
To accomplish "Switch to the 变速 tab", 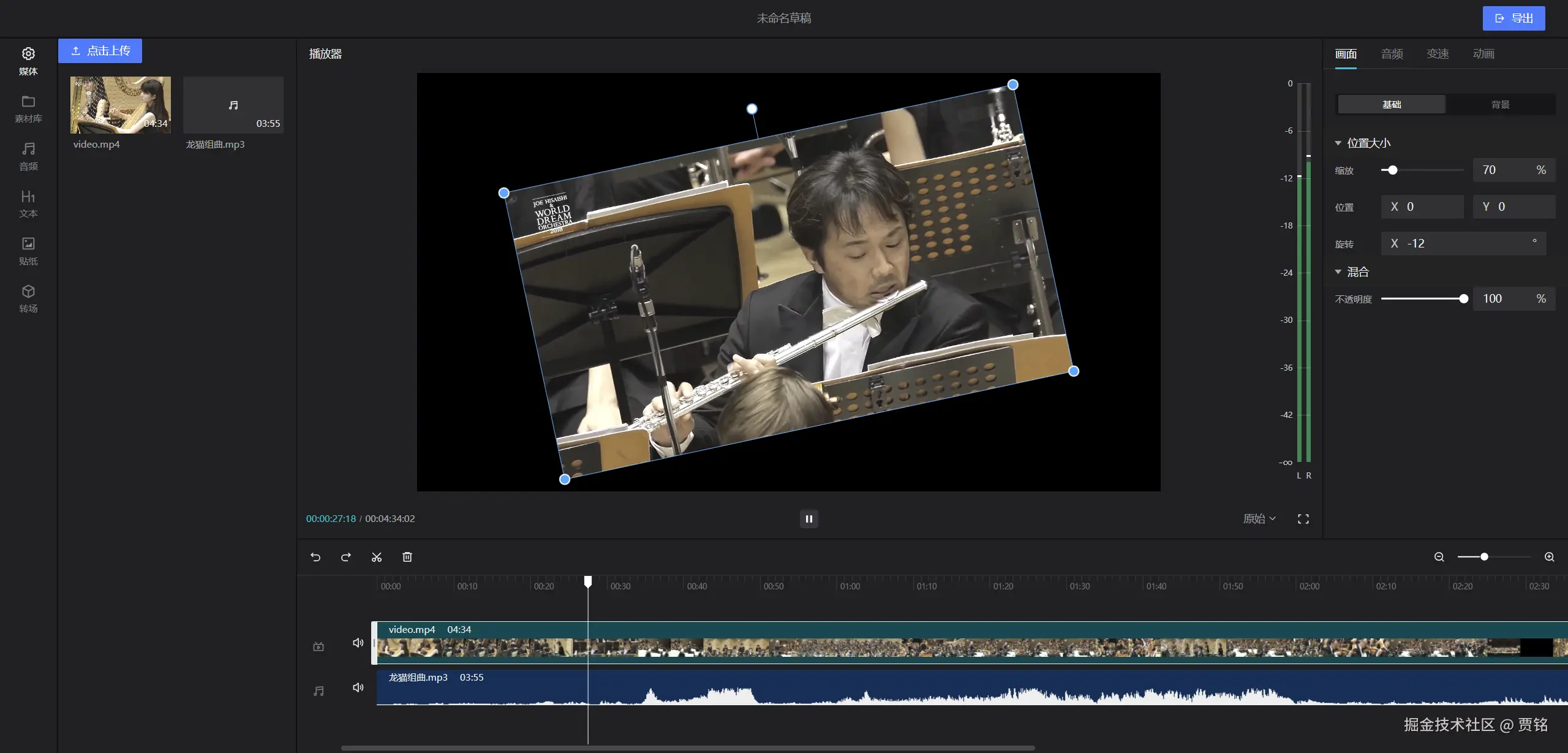I will (1438, 54).
